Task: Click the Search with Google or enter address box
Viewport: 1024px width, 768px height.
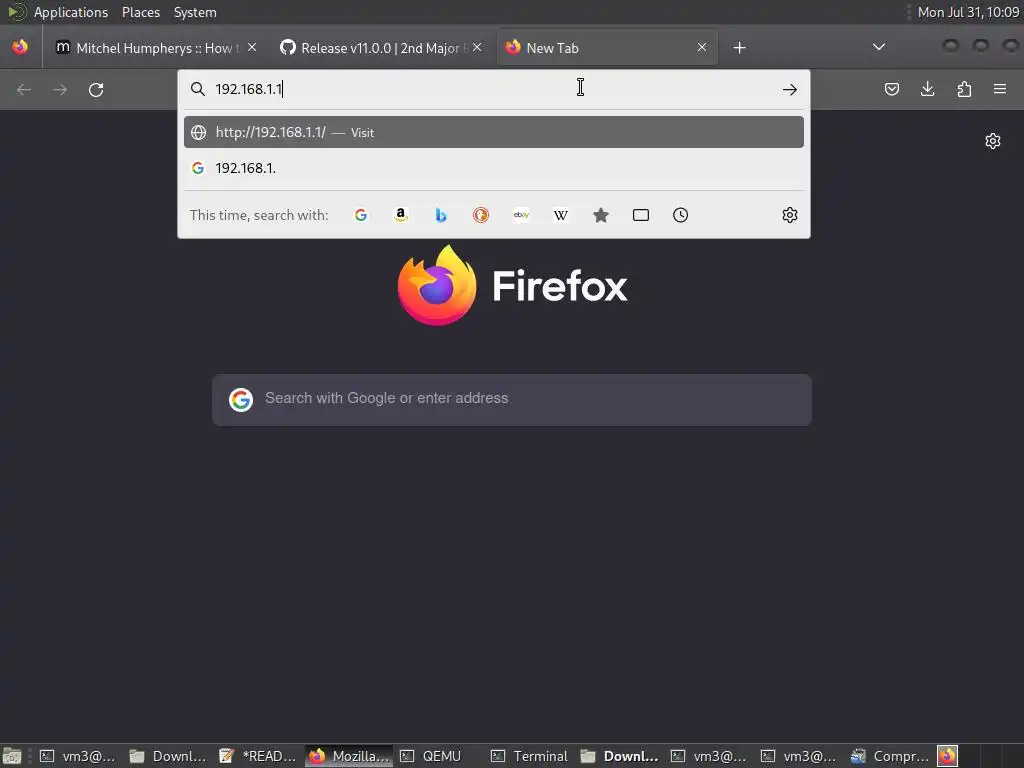Action: click(512, 400)
